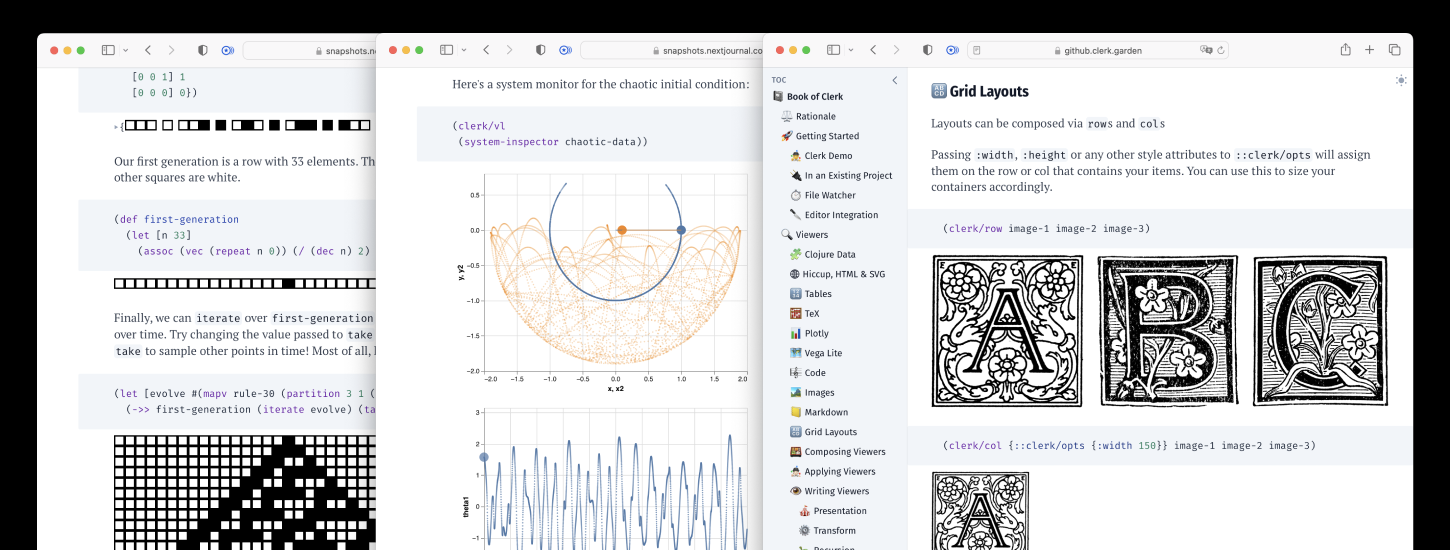1450x550 pixels.
Task: Reload the github.clerk.garden page
Action: pyautogui.click(x=1221, y=50)
